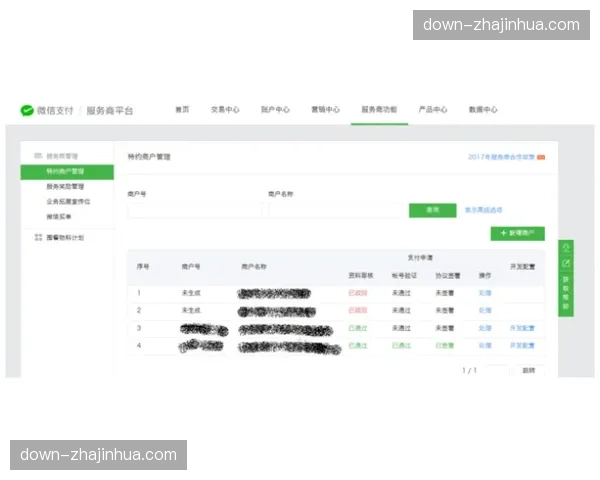Click the green 查询 search button

(x=432, y=210)
